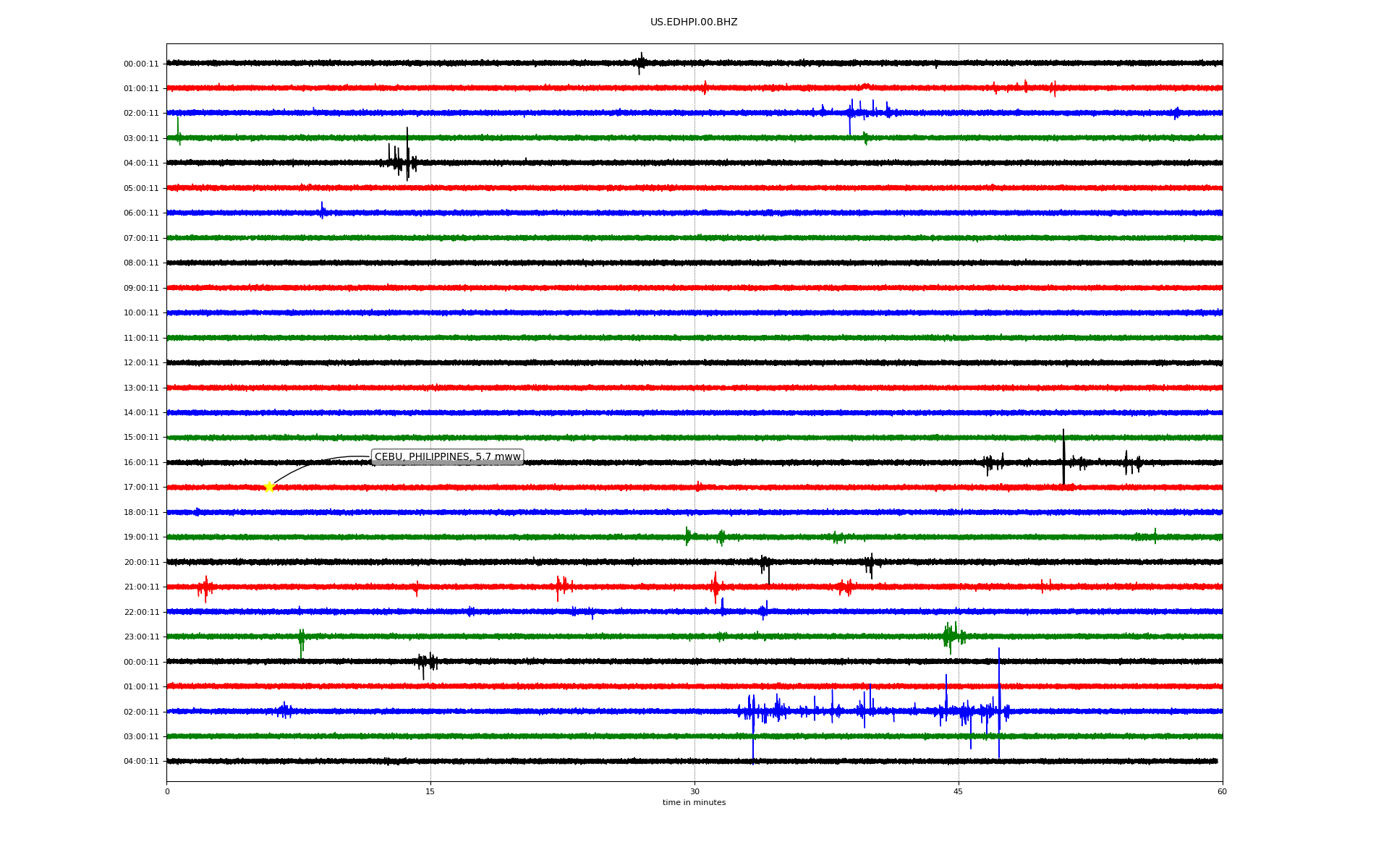
Task: Click the 60 tick at axis end
Action: (1222, 791)
